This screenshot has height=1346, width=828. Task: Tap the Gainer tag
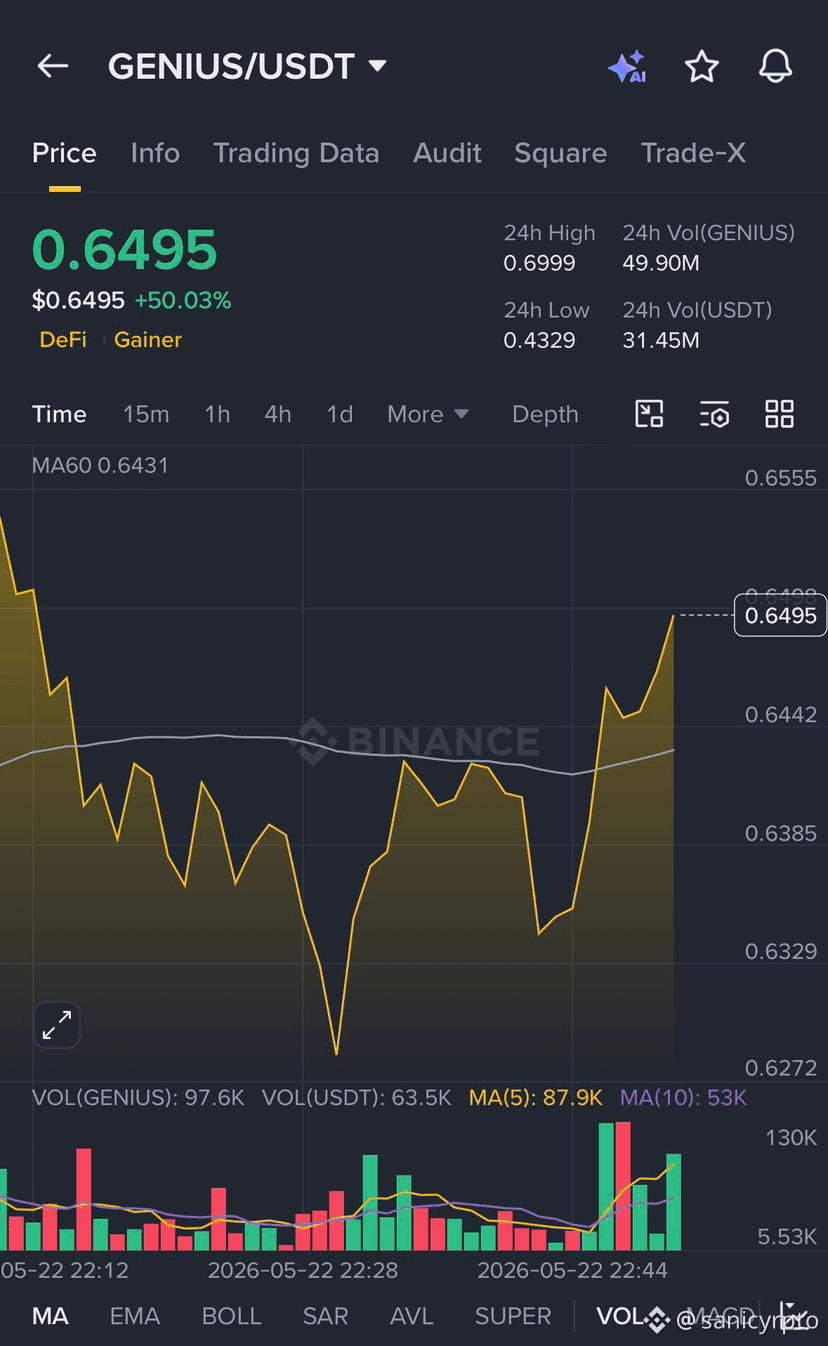(x=148, y=340)
